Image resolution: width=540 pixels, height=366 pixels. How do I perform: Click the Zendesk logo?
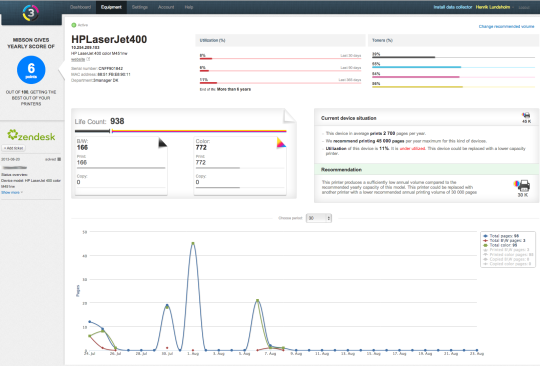[x=31, y=135]
